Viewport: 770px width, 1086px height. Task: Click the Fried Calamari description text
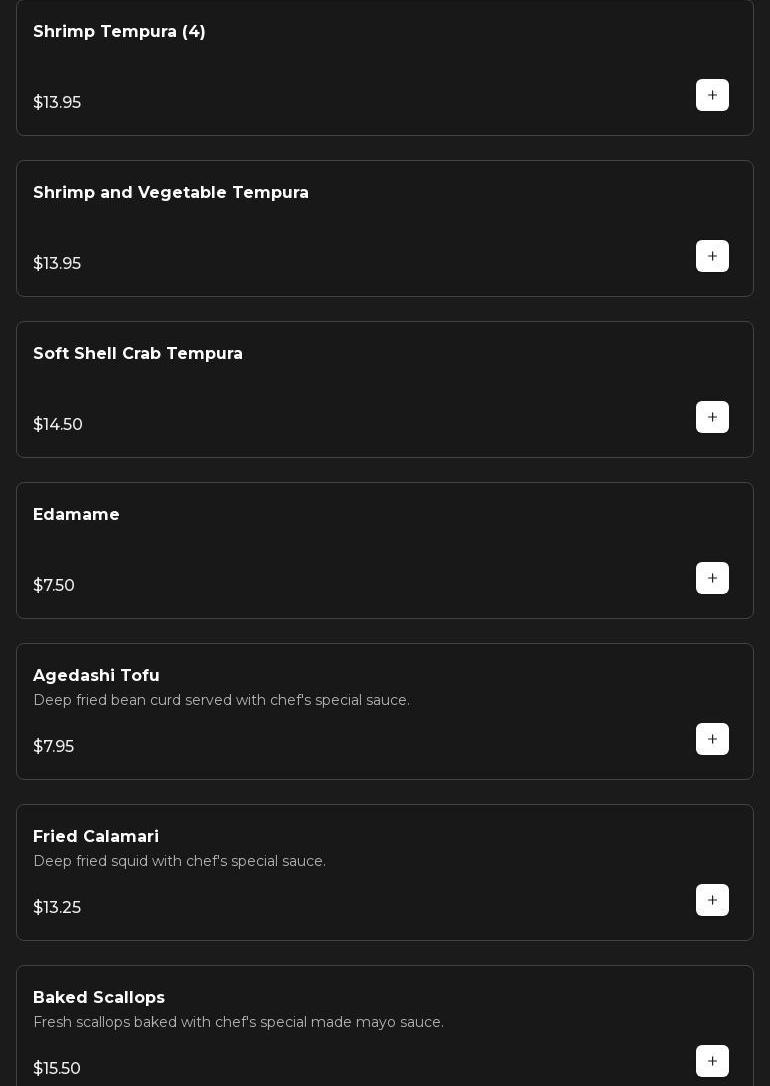tap(179, 861)
